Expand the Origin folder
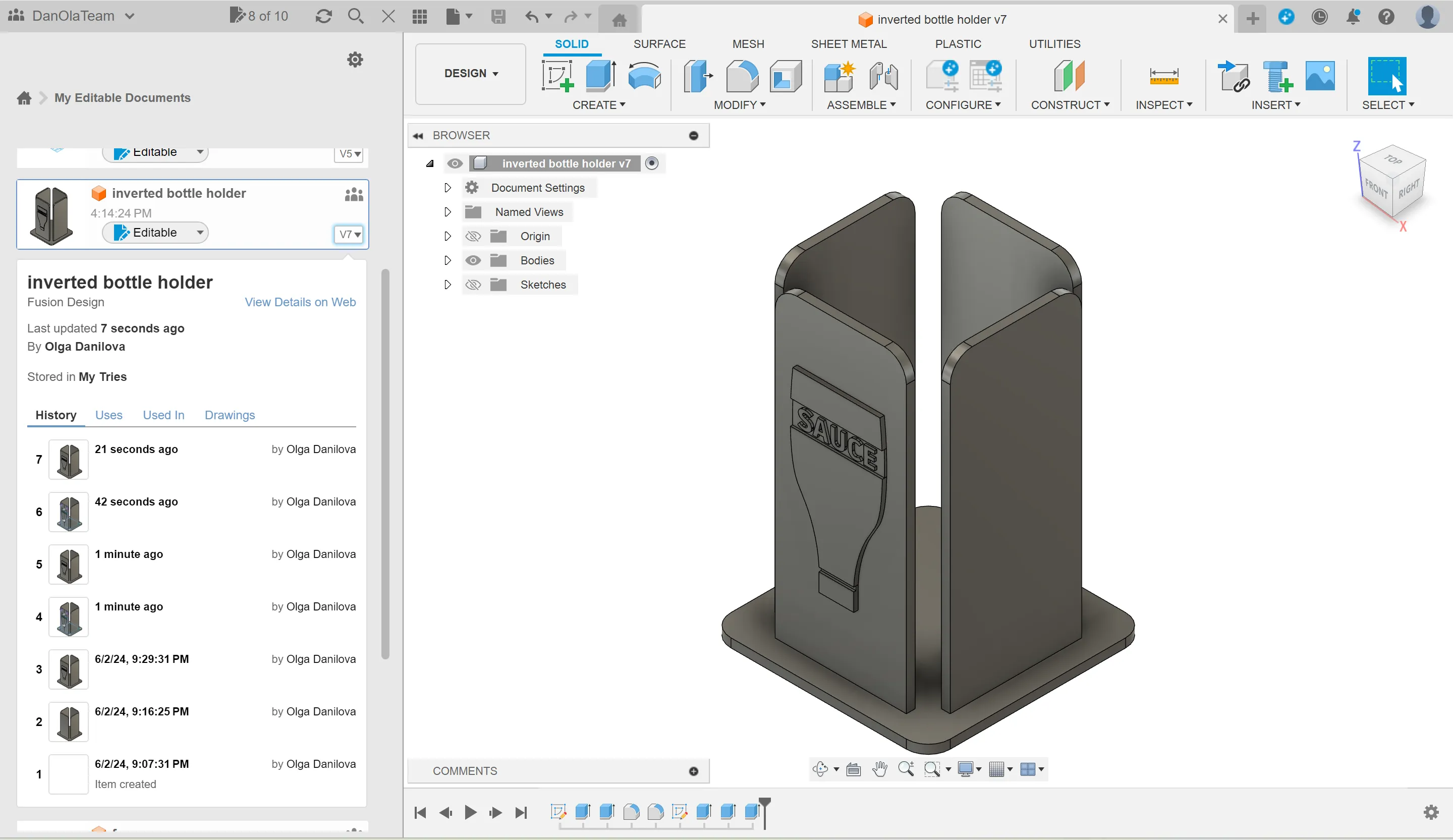The width and height of the screenshot is (1453, 840). pos(448,237)
